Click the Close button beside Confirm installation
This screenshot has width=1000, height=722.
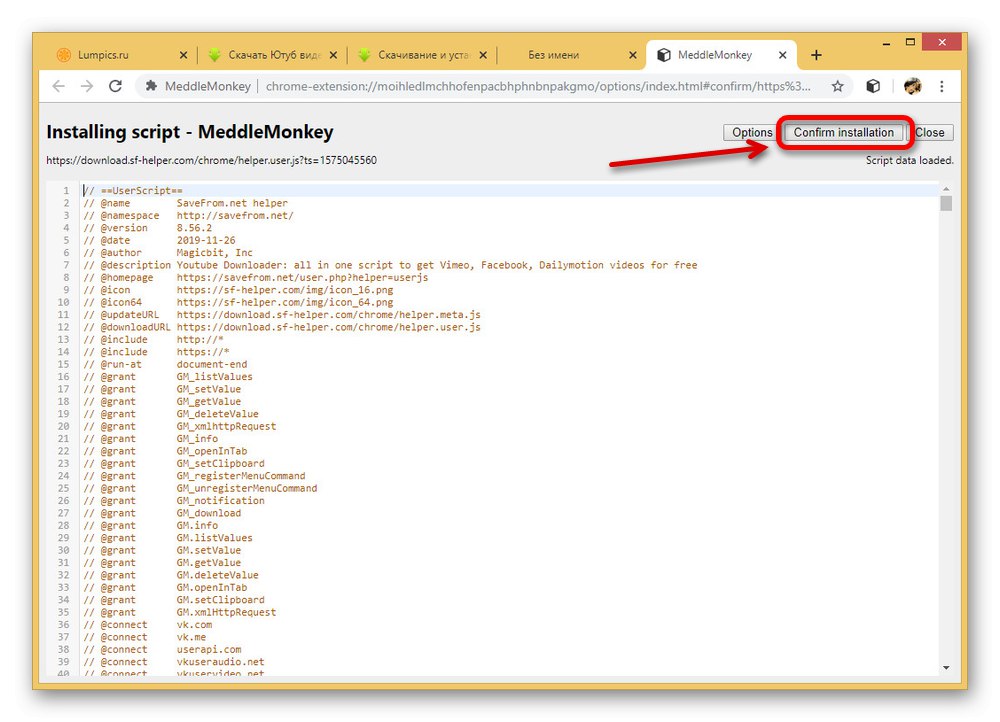930,133
